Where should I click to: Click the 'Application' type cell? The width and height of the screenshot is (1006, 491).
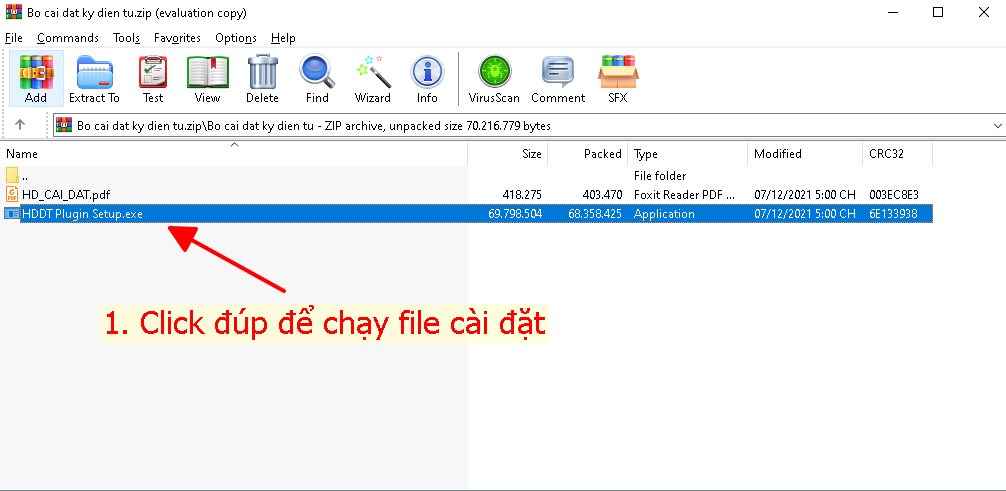(x=664, y=214)
